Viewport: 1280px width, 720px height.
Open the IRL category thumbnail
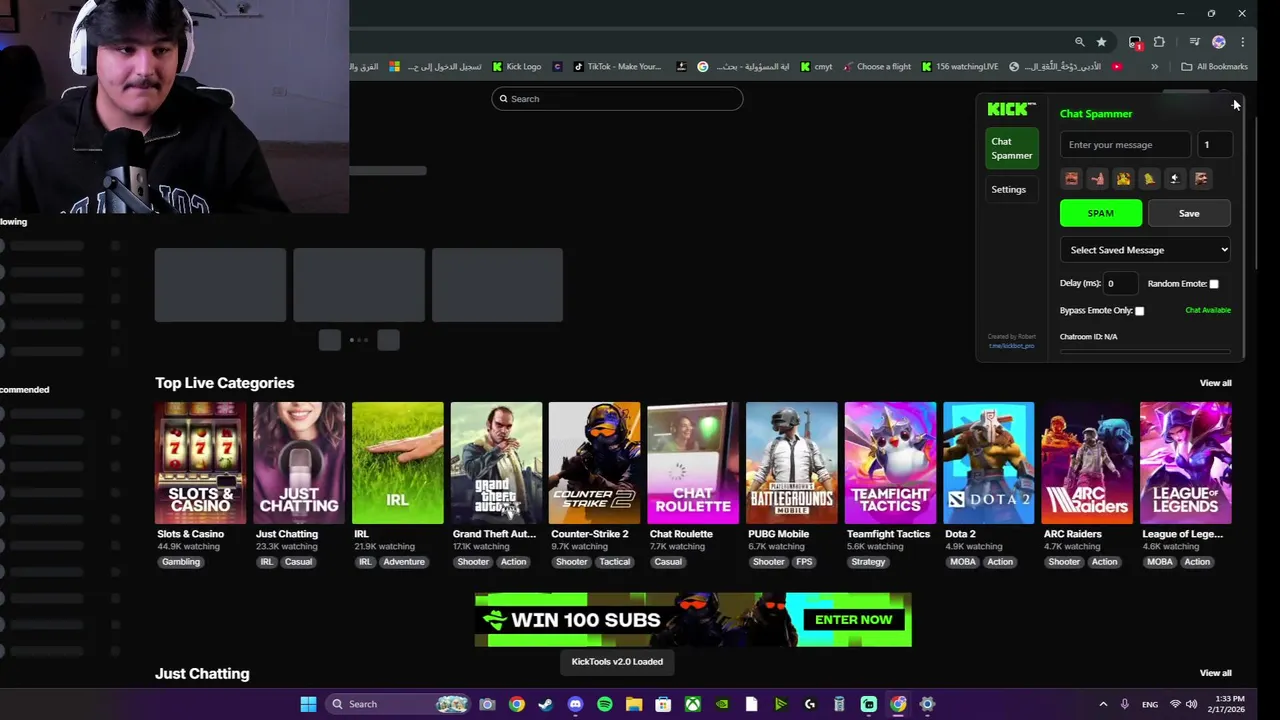click(397, 463)
